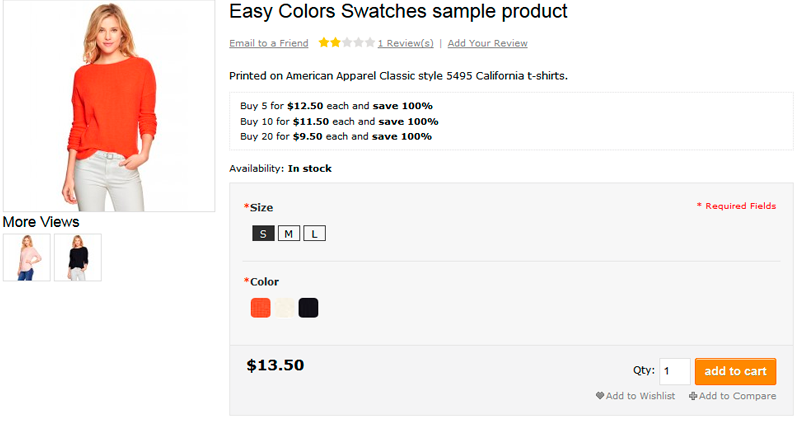The image size is (801, 423).
Task: Click the Add to Wishlist link text
Action: (641, 396)
